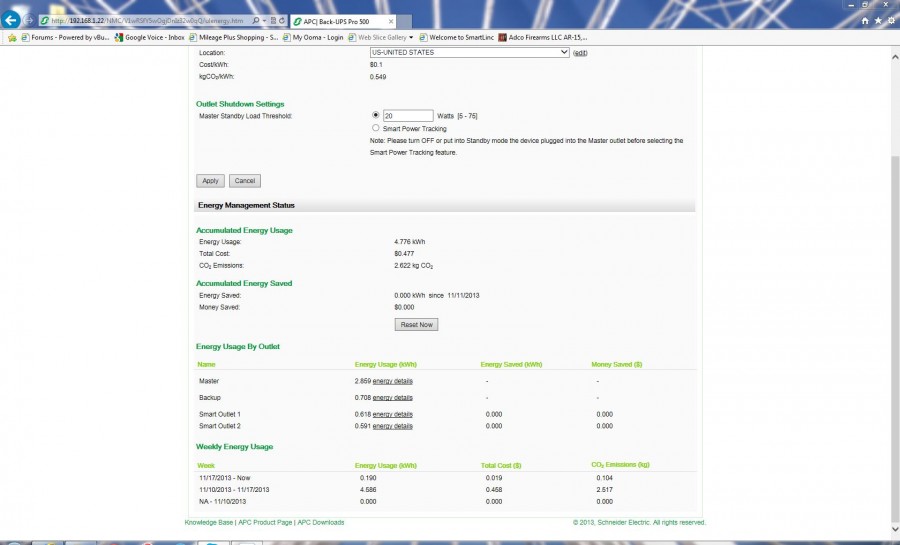Image resolution: width=900 pixels, height=545 pixels.
Task: Click the edit link beside Location
Action: coord(580,52)
